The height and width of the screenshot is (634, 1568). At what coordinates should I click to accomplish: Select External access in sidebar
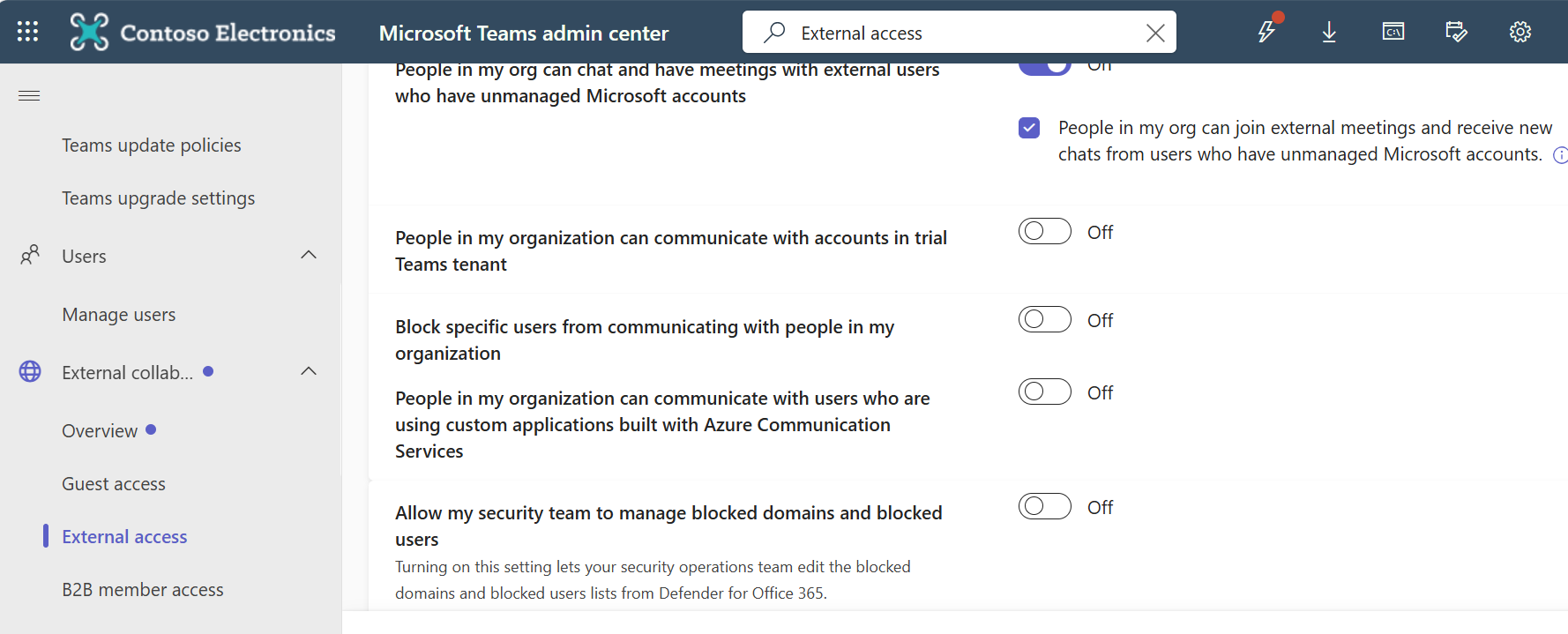click(124, 537)
